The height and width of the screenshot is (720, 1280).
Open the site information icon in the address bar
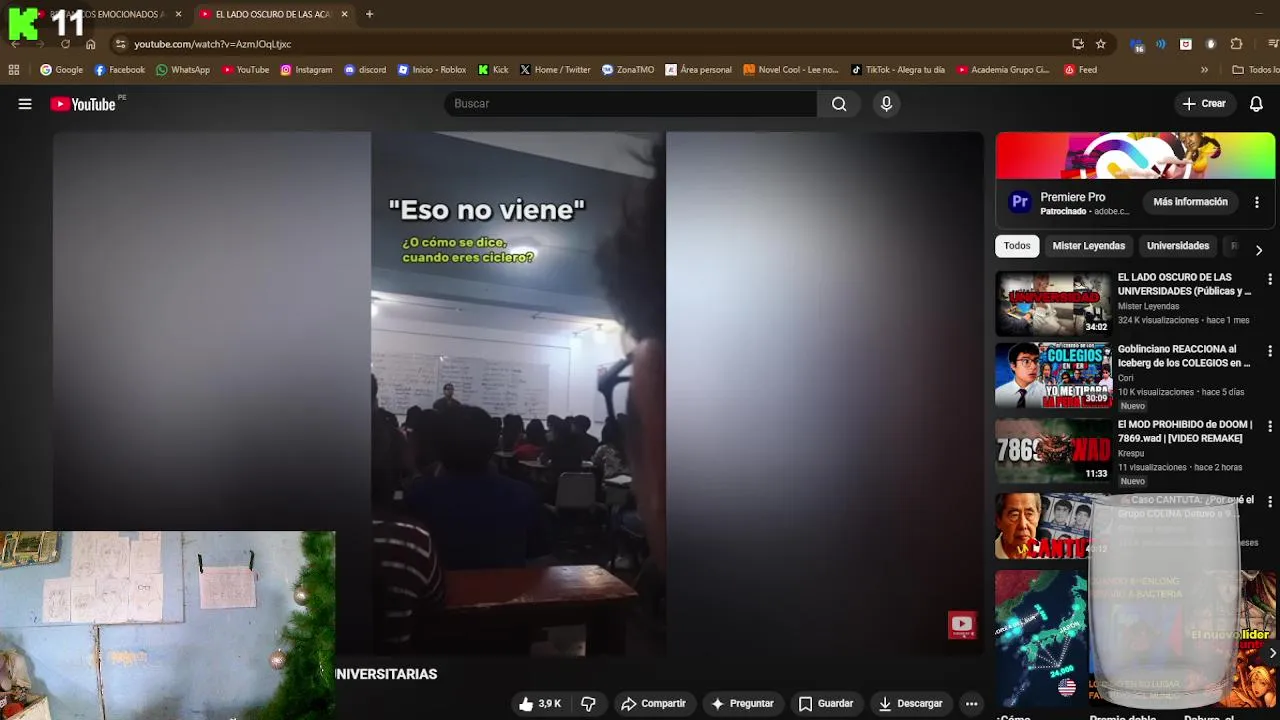coord(120,44)
